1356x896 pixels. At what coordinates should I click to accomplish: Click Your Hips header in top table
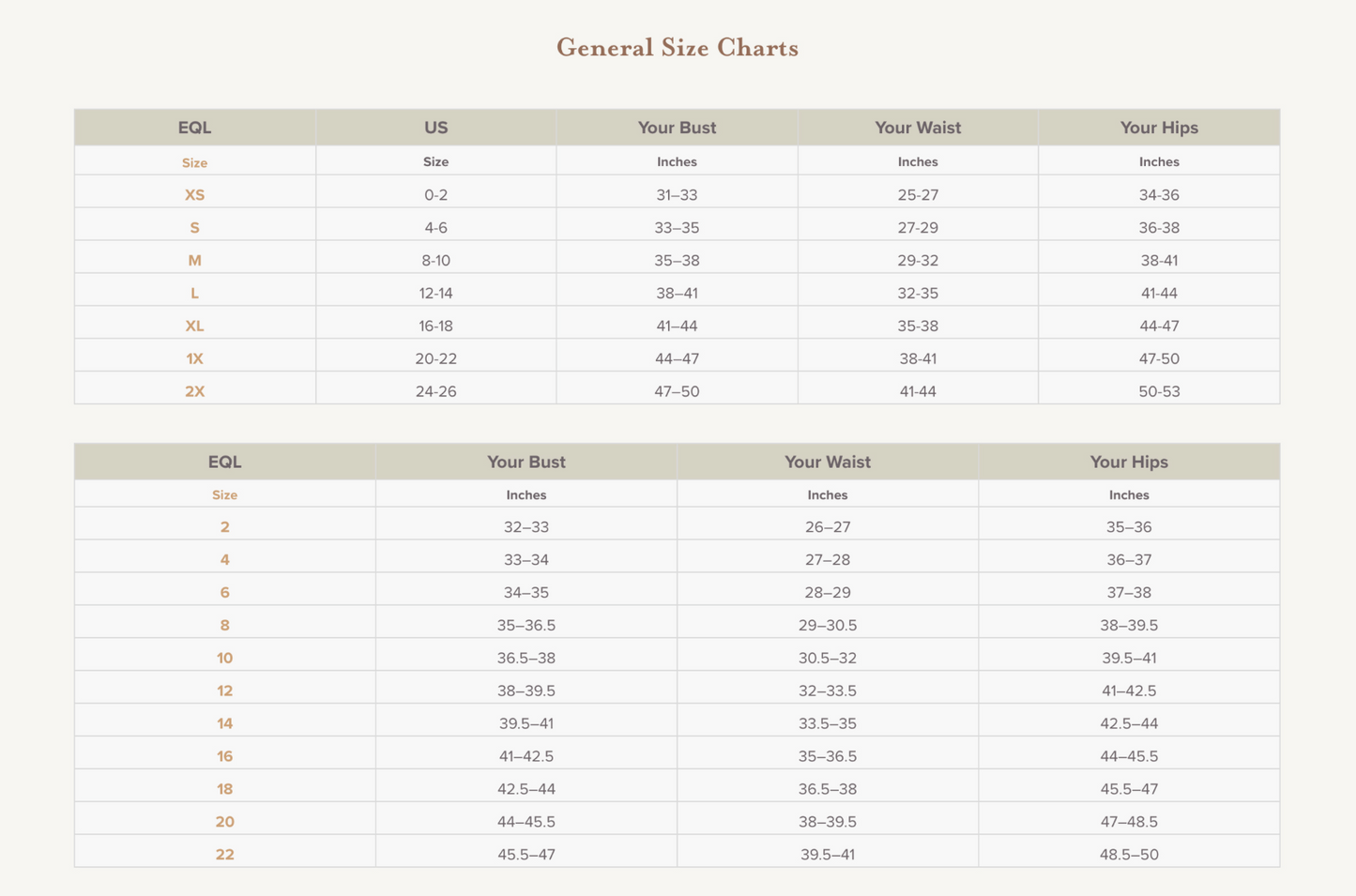click(x=1158, y=128)
